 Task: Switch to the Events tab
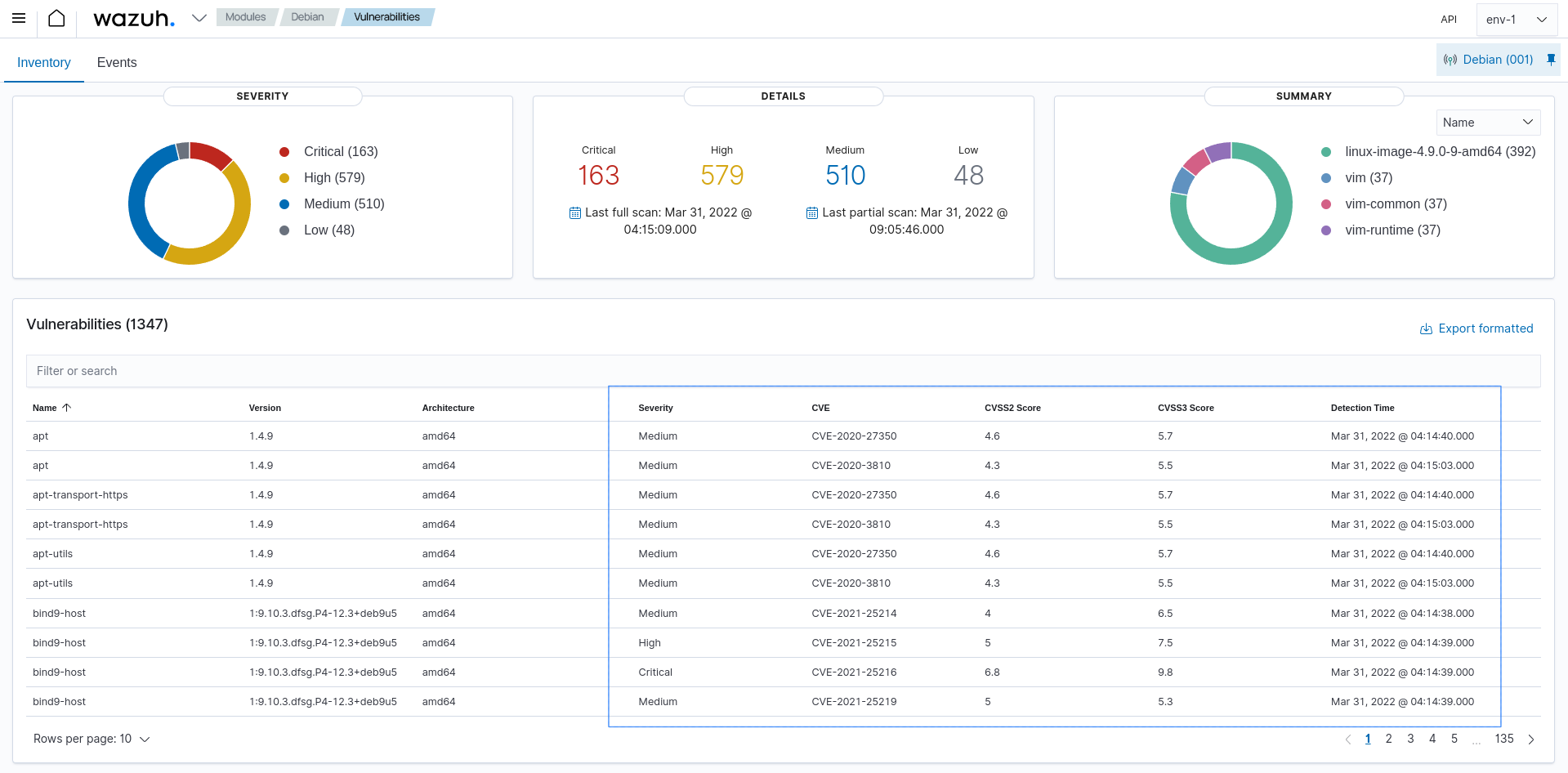pyautogui.click(x=116, y=62)
